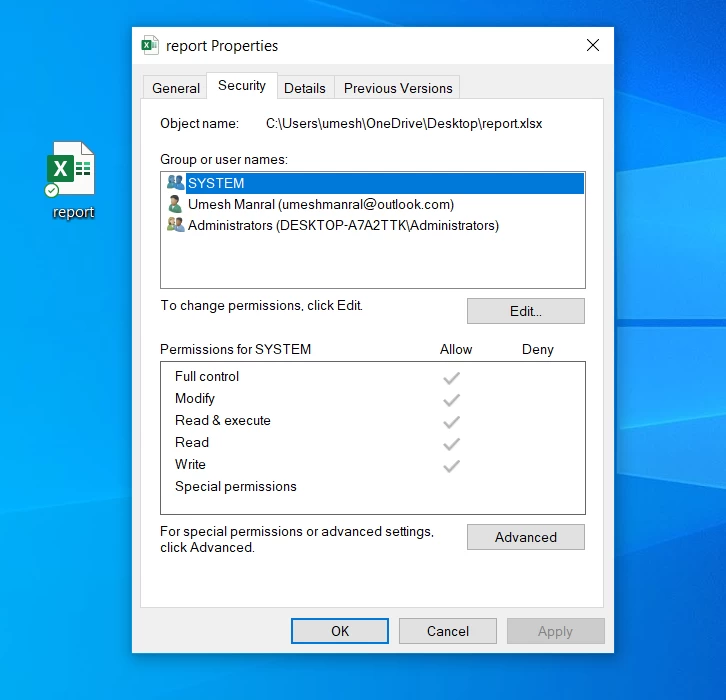726x700 pixels.
Task: Click the SYSTEM group icon in the names list
Action: coord(175,182)
